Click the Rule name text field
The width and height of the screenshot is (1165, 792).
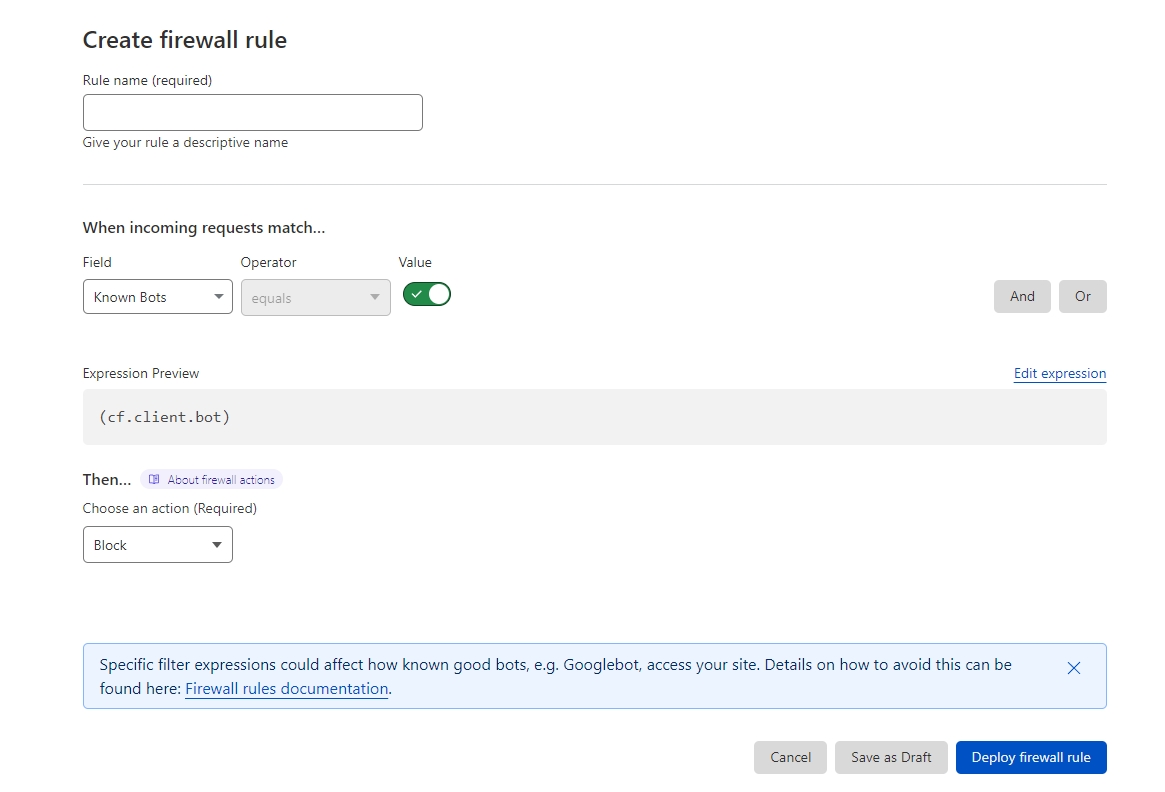(252, 112)
